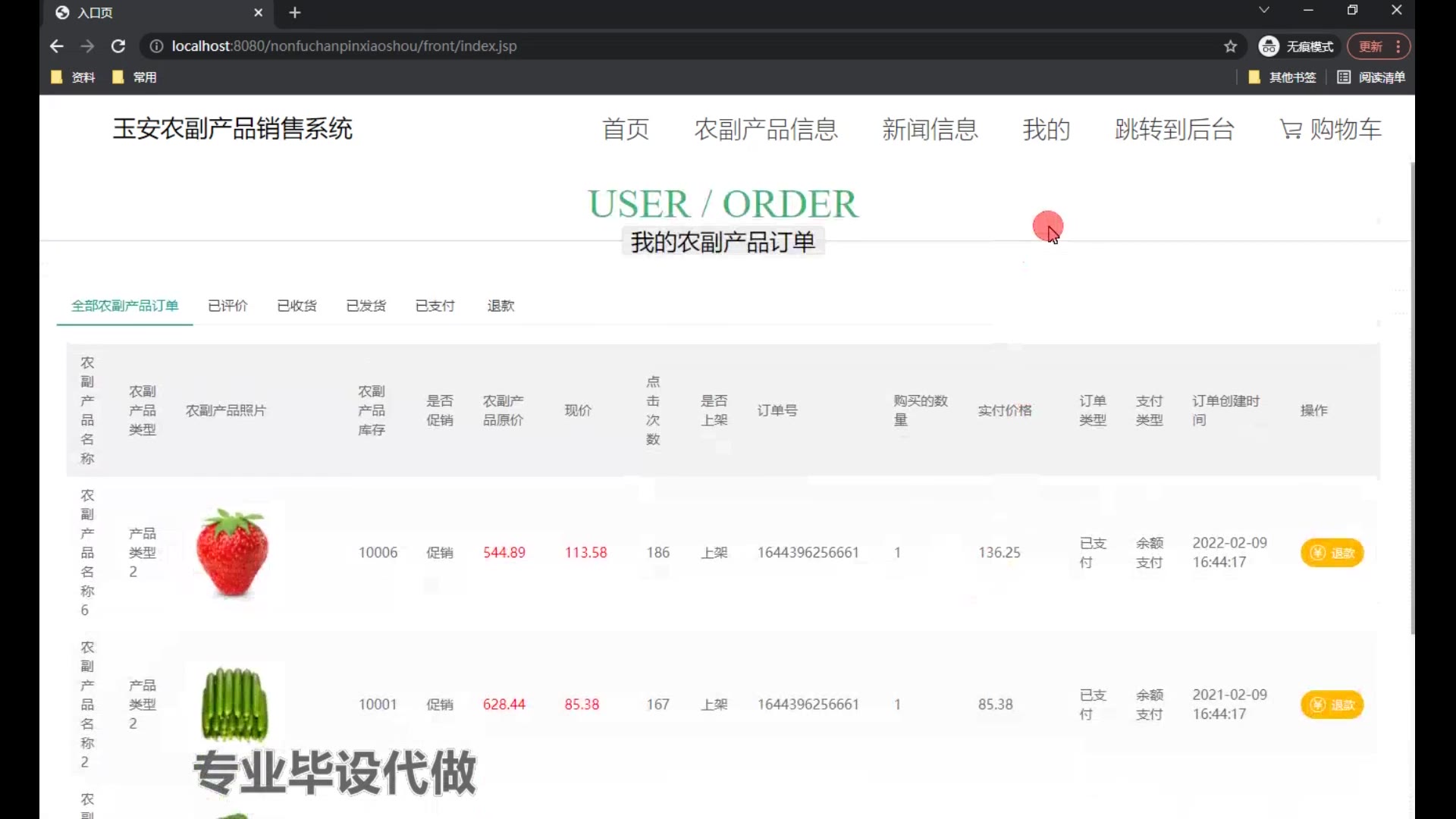Click the page vertical scrollbar
The height and width of the screenshot is (819, 1456).
coord(1412,398)
